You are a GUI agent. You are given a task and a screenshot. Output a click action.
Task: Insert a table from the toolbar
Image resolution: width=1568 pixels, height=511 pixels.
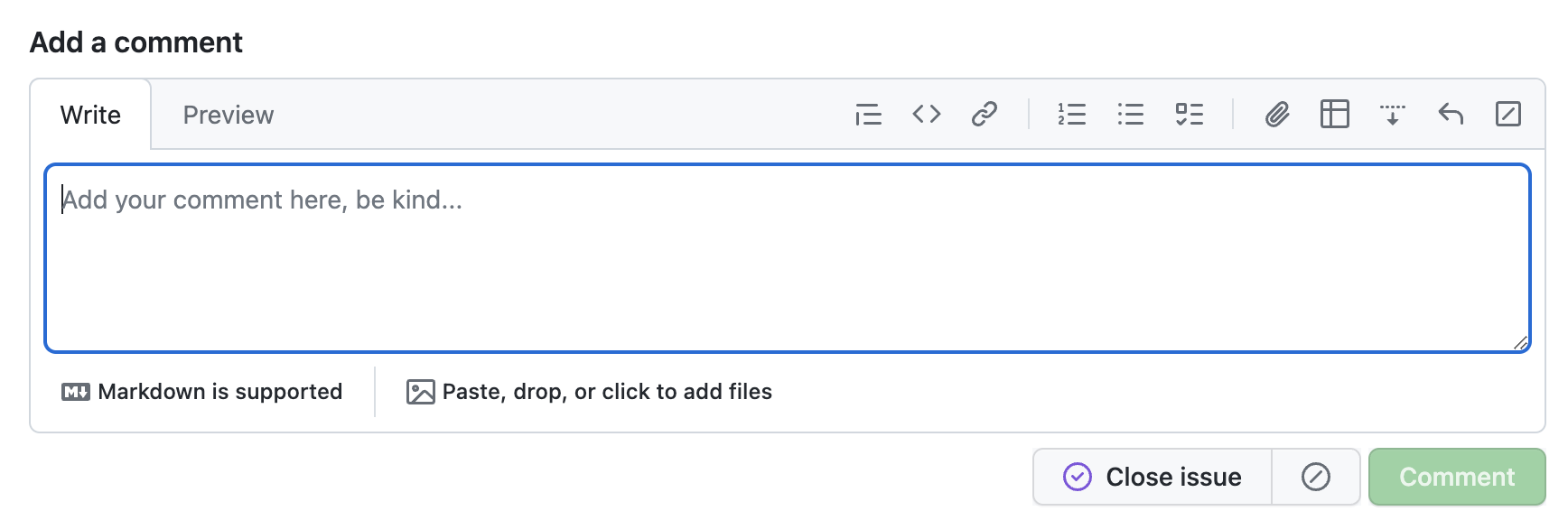1335,115
